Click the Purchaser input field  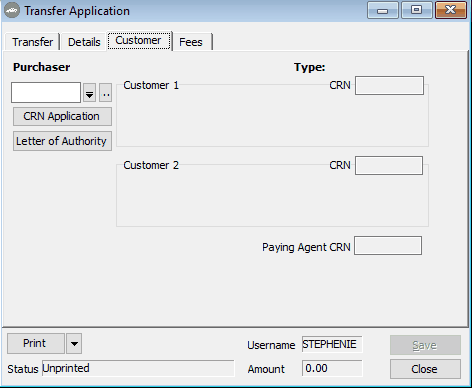(x=46, y=92)
